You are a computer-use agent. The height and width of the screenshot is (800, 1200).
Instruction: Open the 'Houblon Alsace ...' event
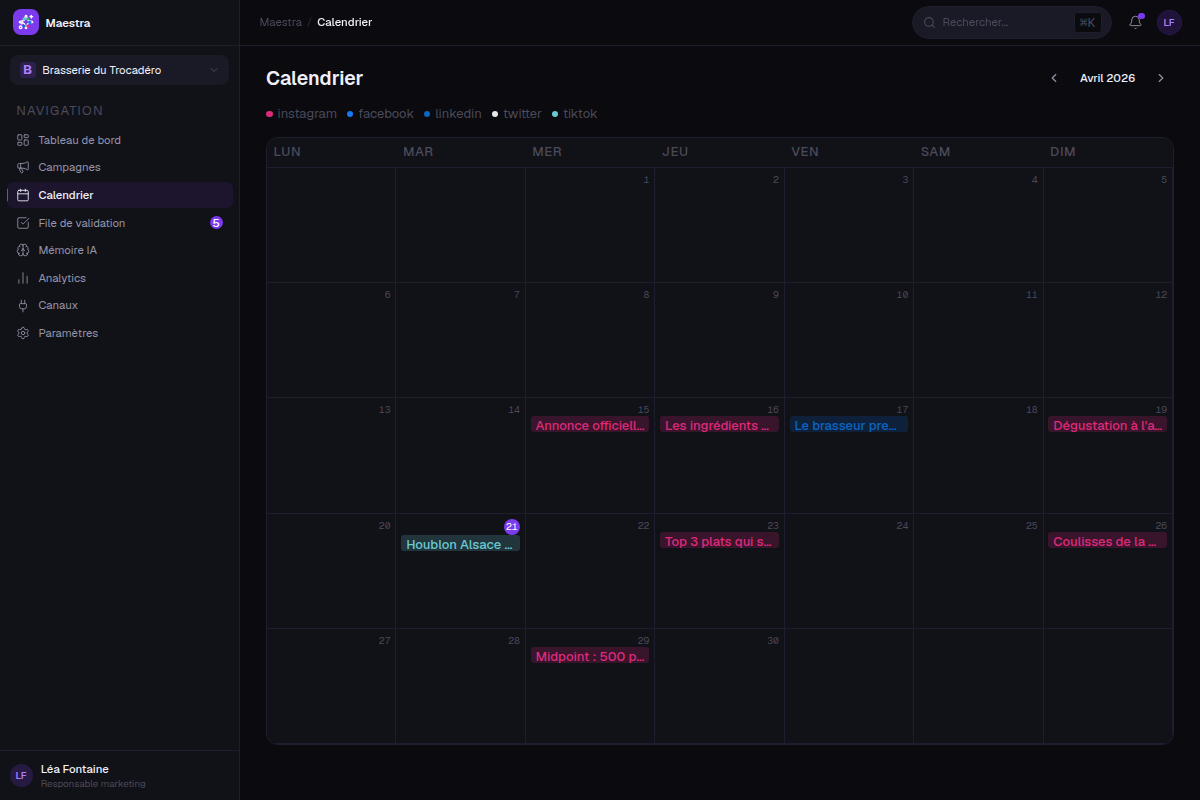[460, 544]
